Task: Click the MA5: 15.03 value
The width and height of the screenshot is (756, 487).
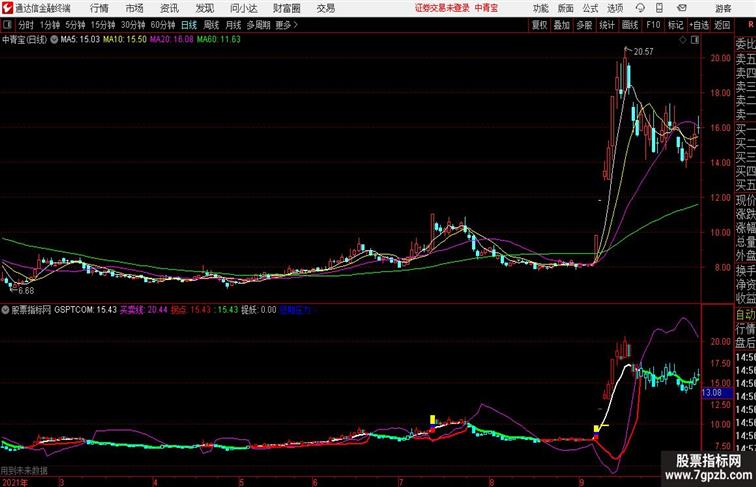Action: [80, 40]
